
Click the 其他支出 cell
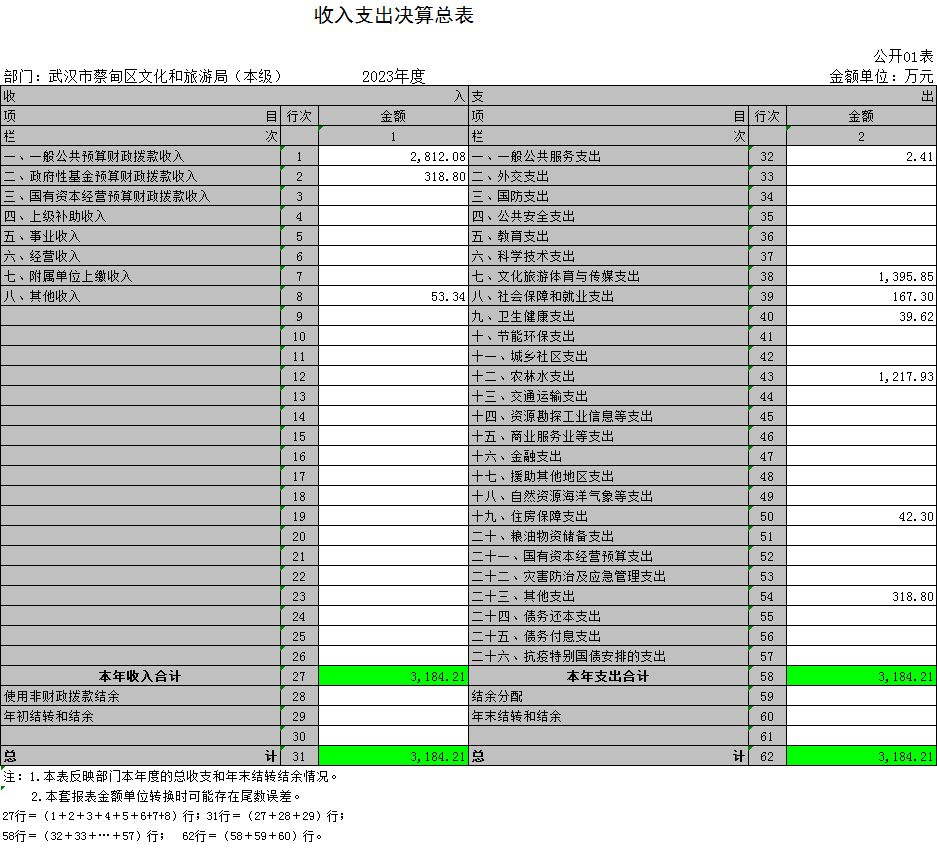(x=609, y=596)
